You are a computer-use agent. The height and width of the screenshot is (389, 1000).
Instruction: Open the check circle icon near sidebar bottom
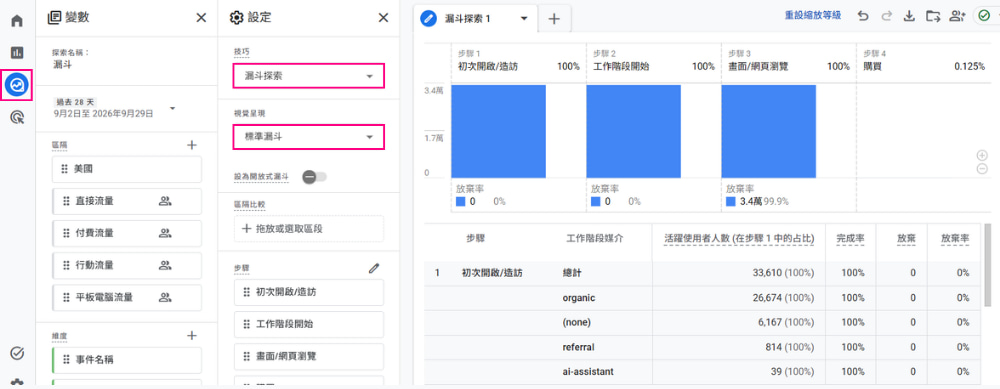tap(17, 353)
